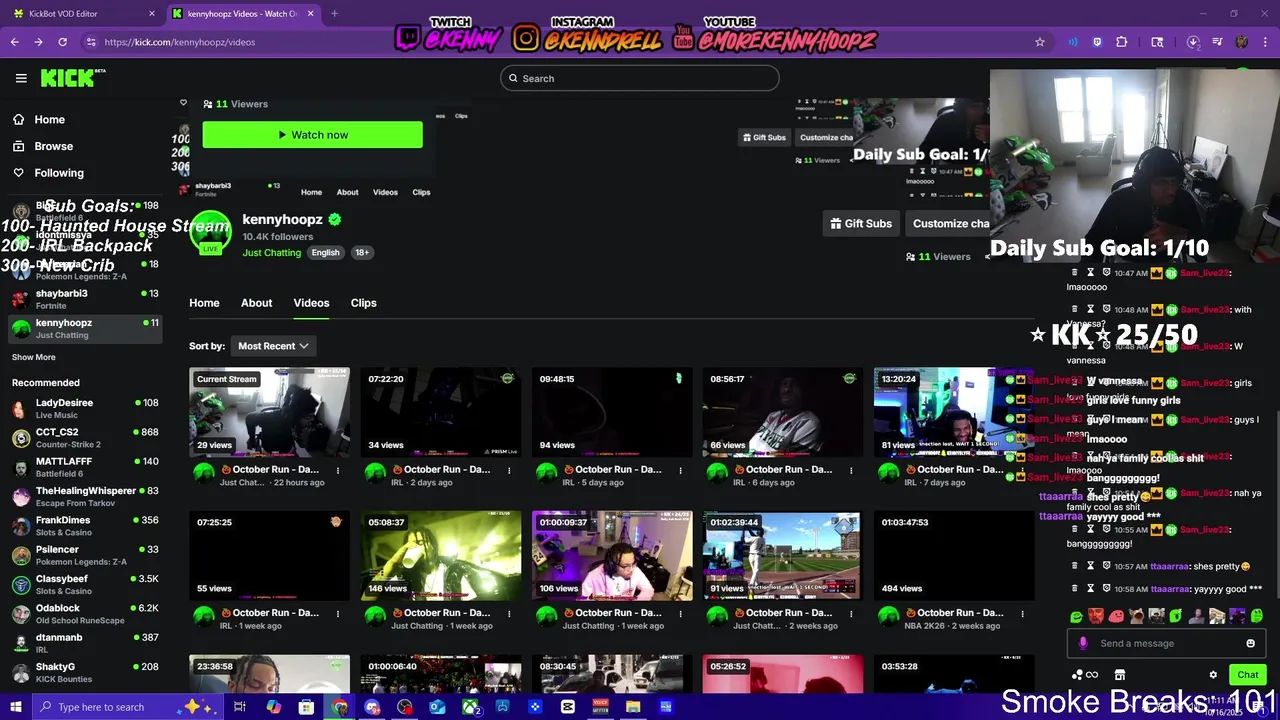Click the purple microphone icon in chat box

tap(1082, 643)
